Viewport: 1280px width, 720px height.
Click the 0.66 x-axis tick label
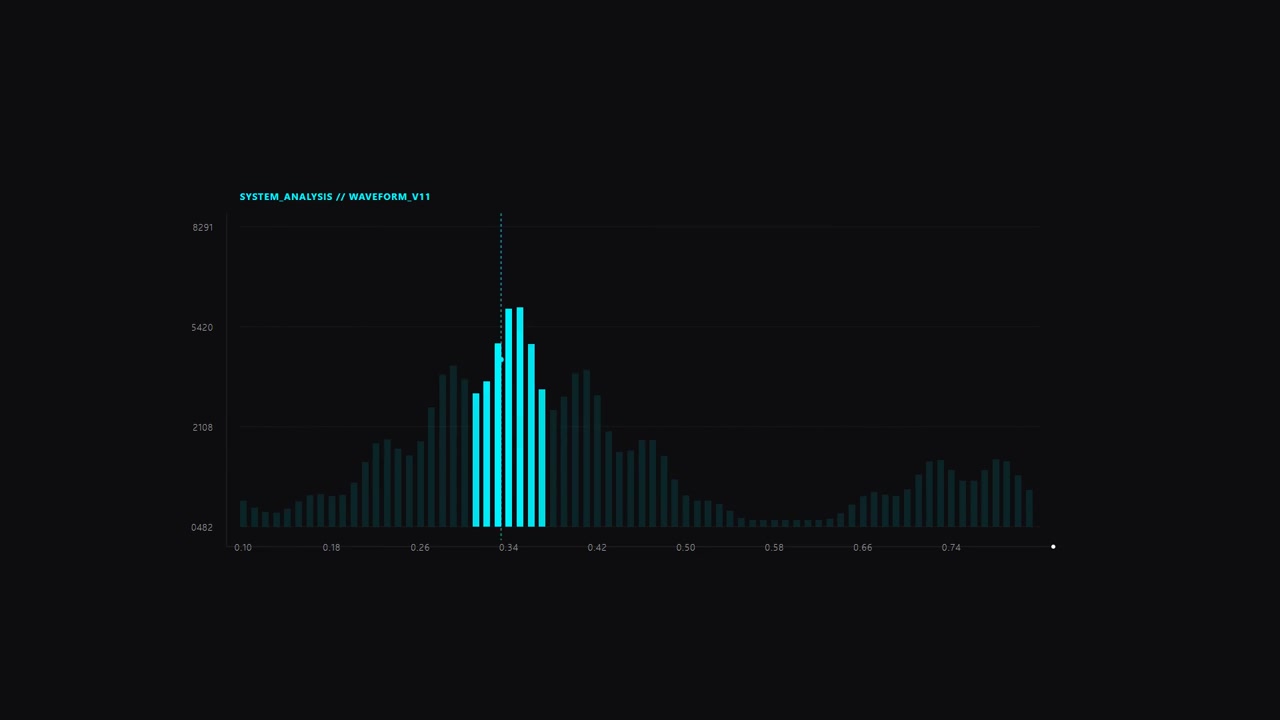coord(862,548)
